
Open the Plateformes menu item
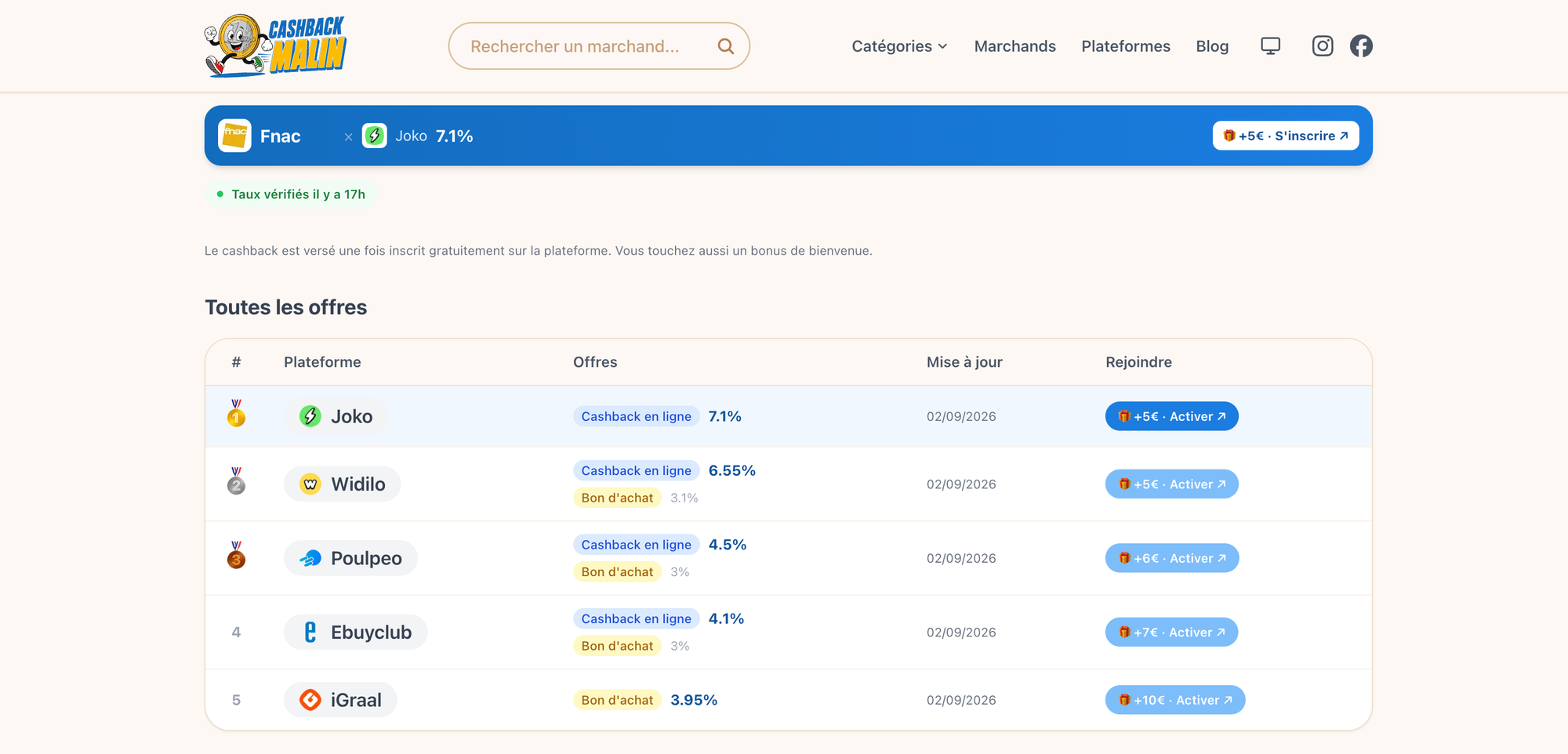[1125, 46]
